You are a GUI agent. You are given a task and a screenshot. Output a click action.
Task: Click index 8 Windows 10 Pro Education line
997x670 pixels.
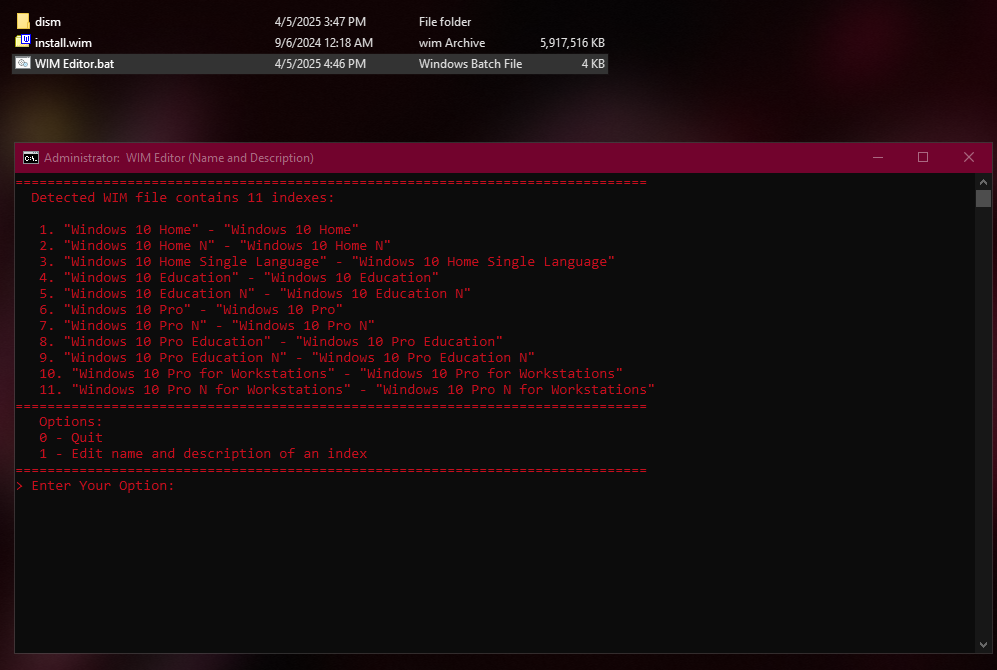pyautogui.click(x=270, y=341)
